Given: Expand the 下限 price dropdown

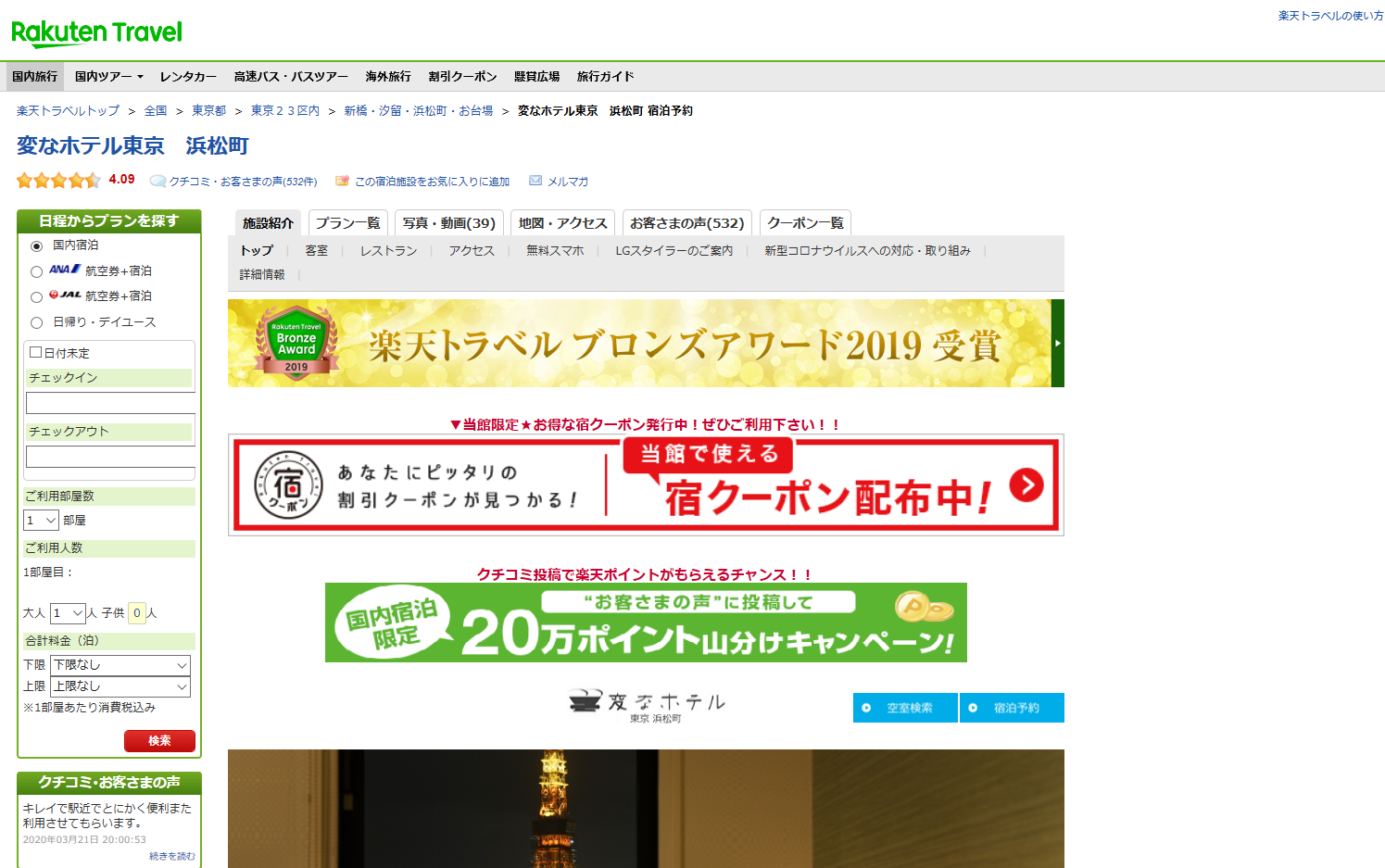Looking at the screenshot, I should click(120, 665).
